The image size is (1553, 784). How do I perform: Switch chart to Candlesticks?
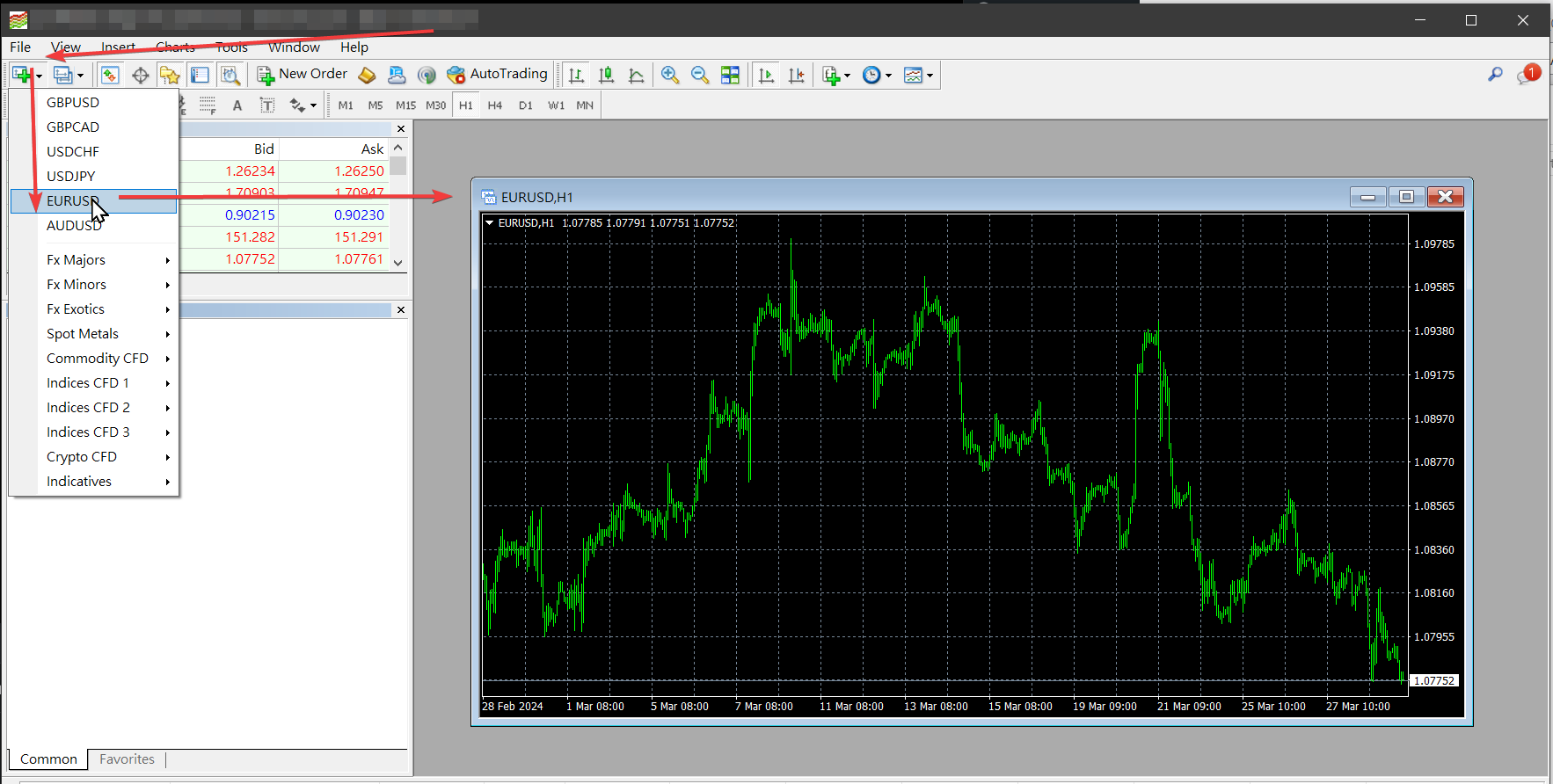[606, 75]
